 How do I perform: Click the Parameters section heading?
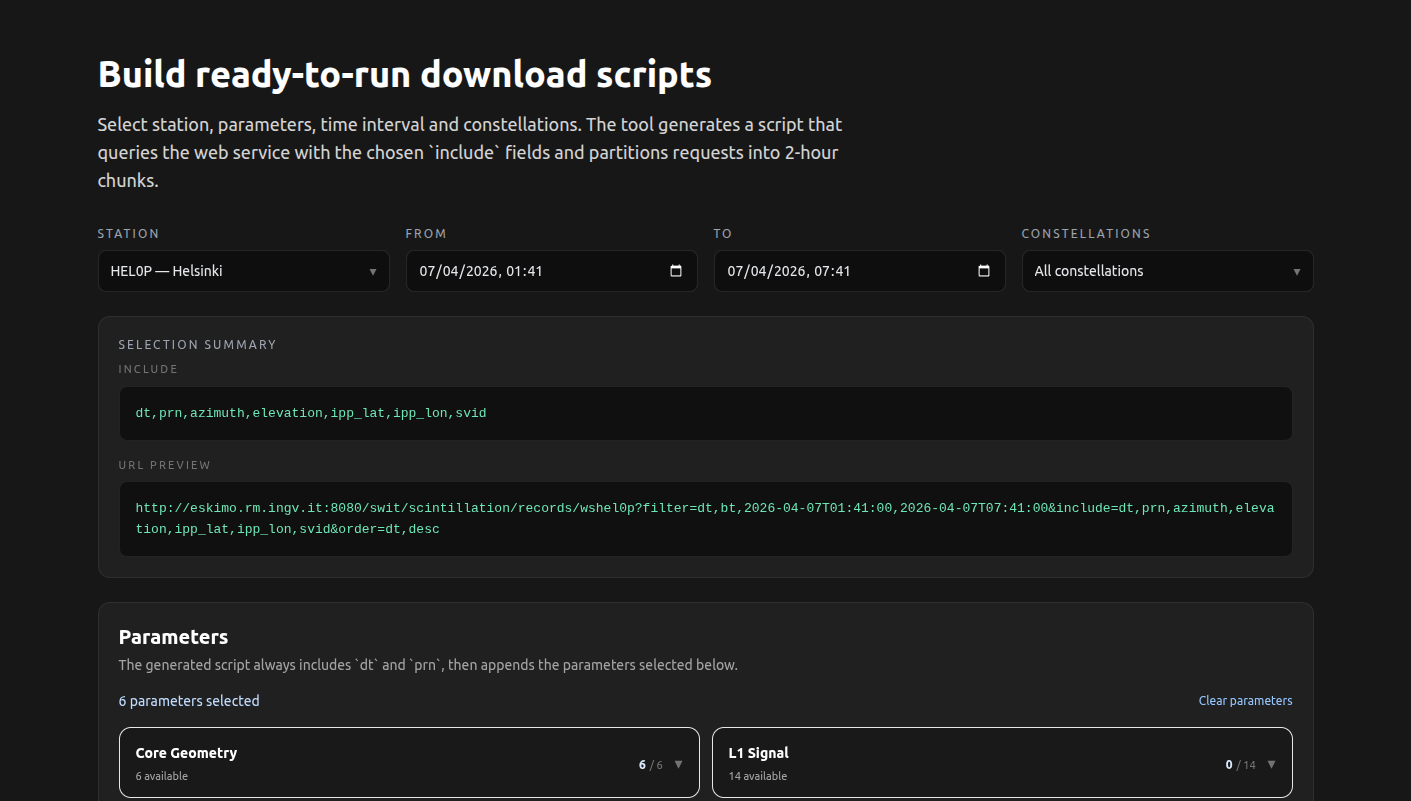pyautogui.click(x=173, y=637)
